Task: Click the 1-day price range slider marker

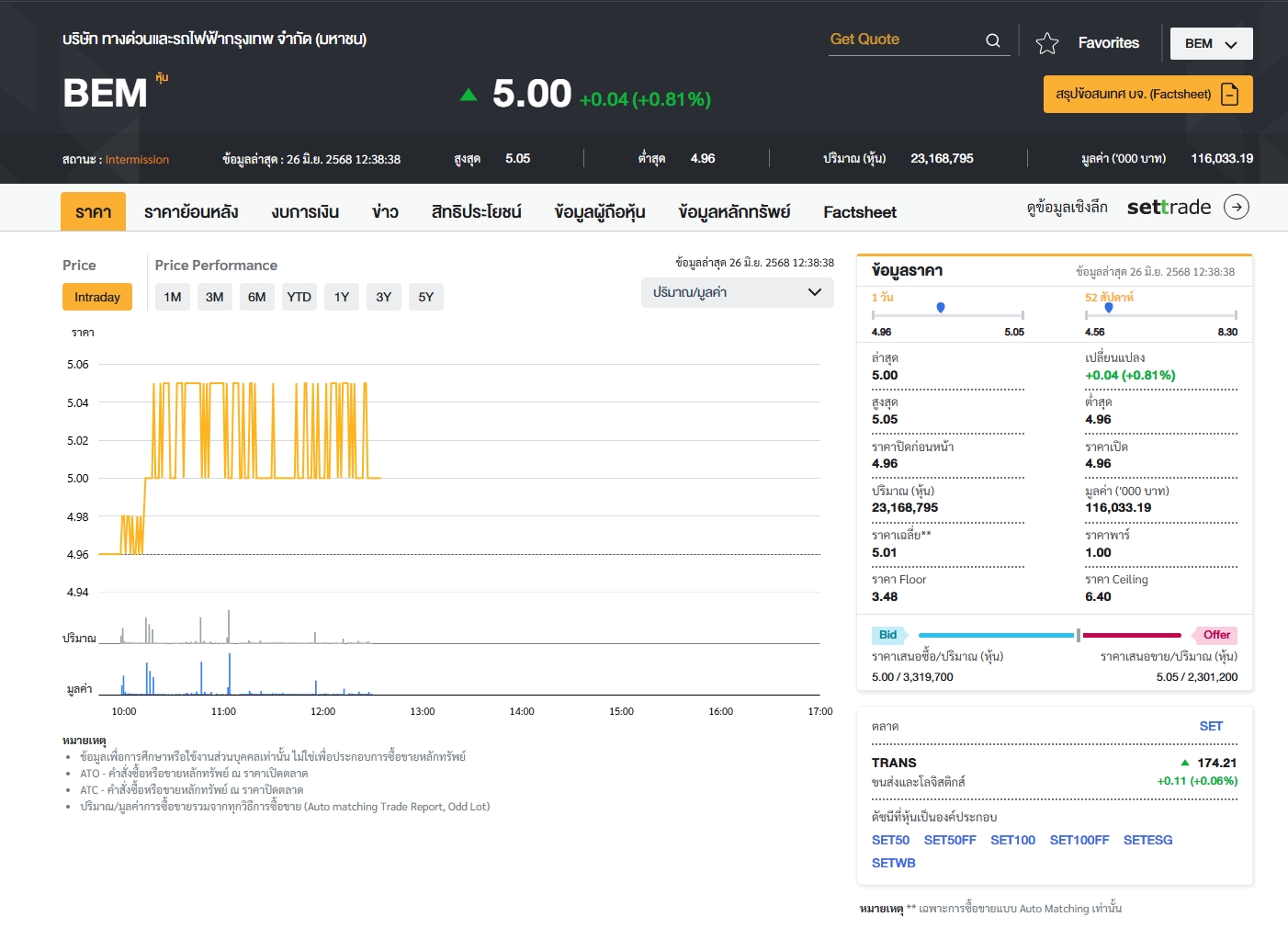Action: pyautogui.click(x=941, y=308)
